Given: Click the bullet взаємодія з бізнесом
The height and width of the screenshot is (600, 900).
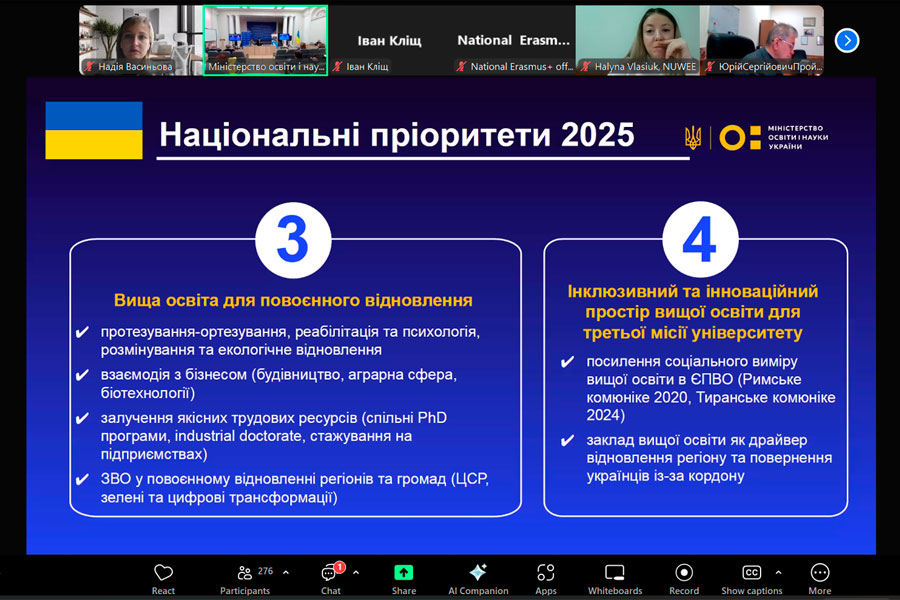Looking at the screenshot, I should pyautogui.click(x=278, y=384).
